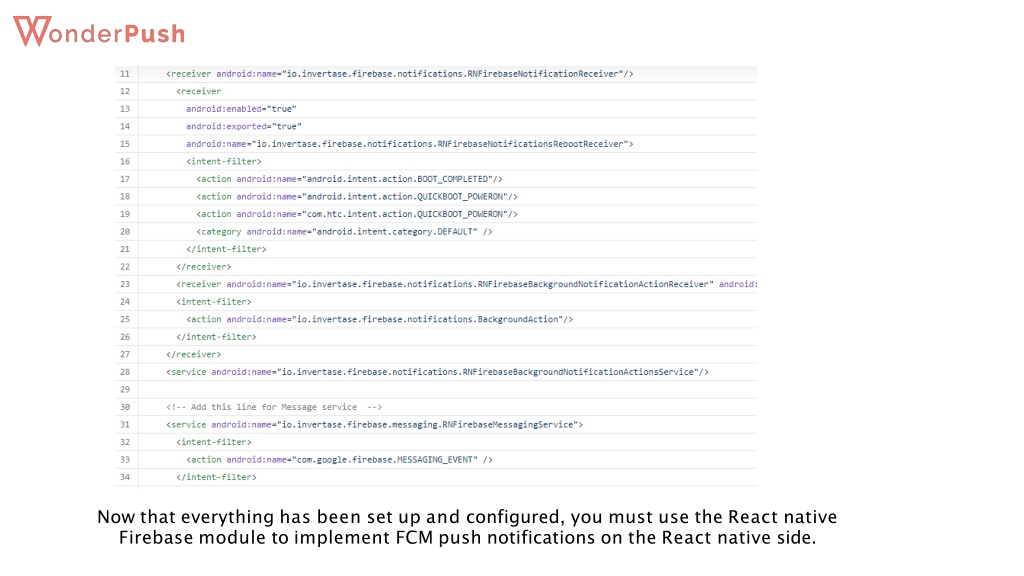1024x576 pixels.
Task: Select the category DEFAULT line
Action: [x=344, y=232]
